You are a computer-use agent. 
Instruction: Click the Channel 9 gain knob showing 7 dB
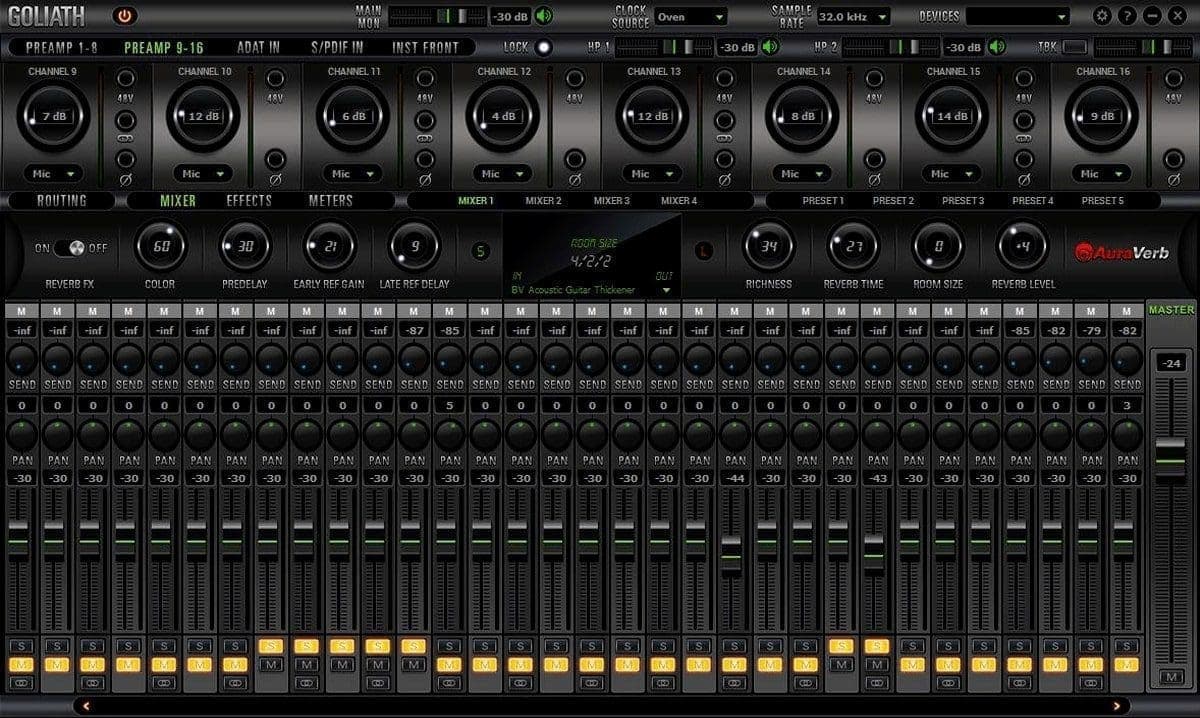[x=54, y=116]
